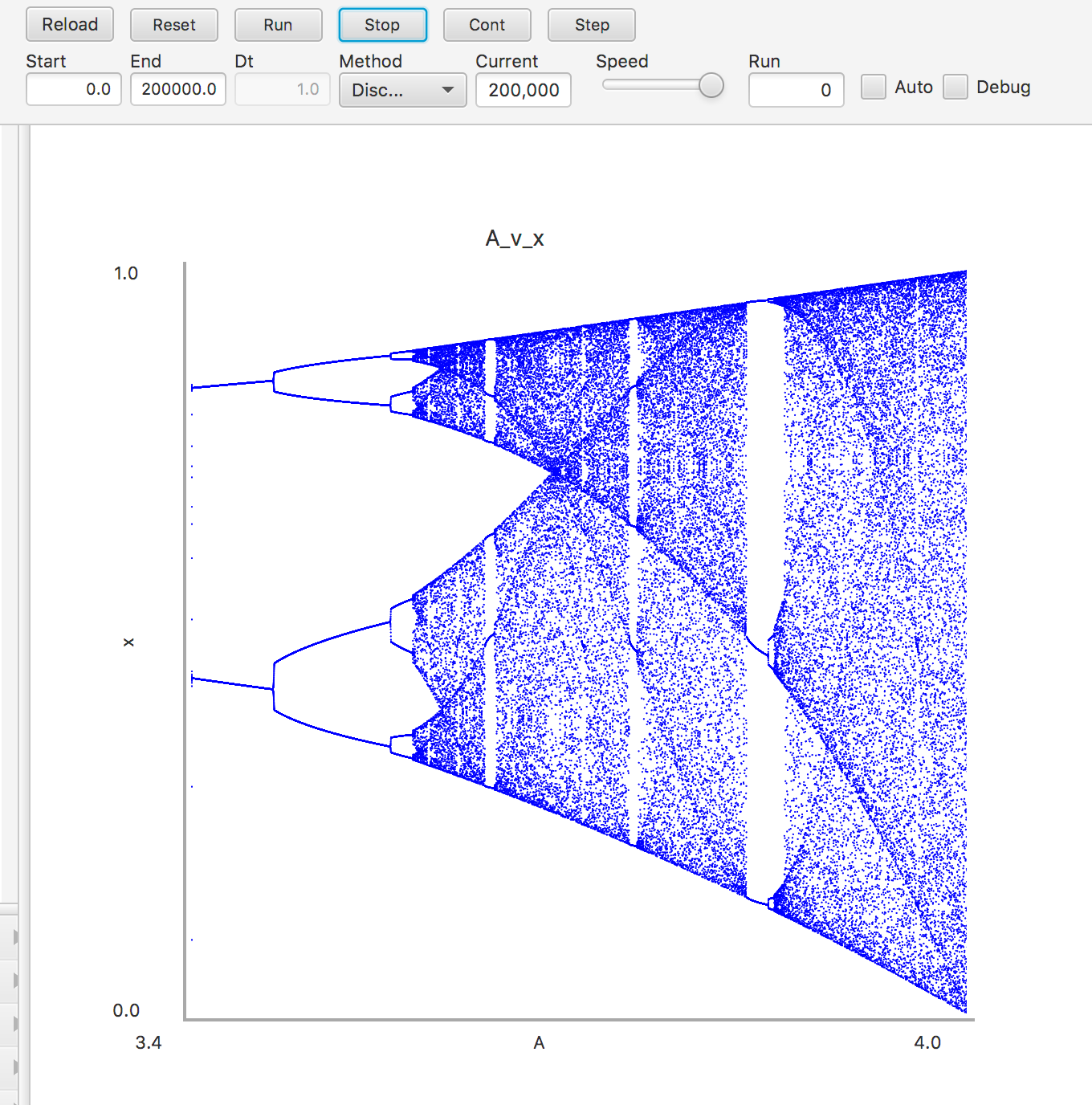The height and width of the screenshot is (1105, 1092).
Task: Click the A_v_x plot title
Action: (515, 239)
